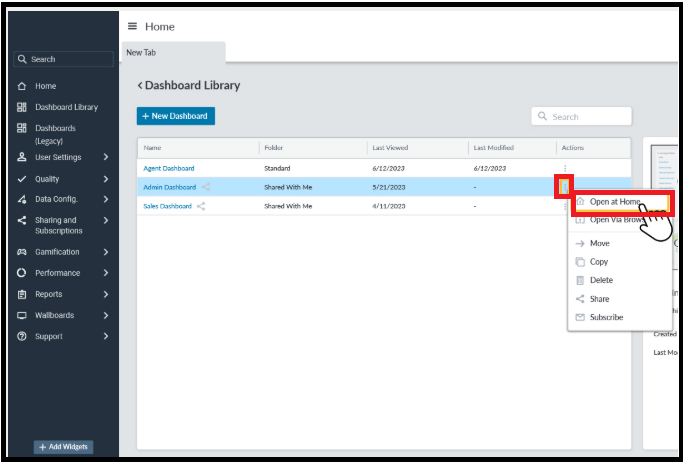Click the Quality checkmark icon
The height and width of the screenshot is (466, 683).
pos(22,179)
